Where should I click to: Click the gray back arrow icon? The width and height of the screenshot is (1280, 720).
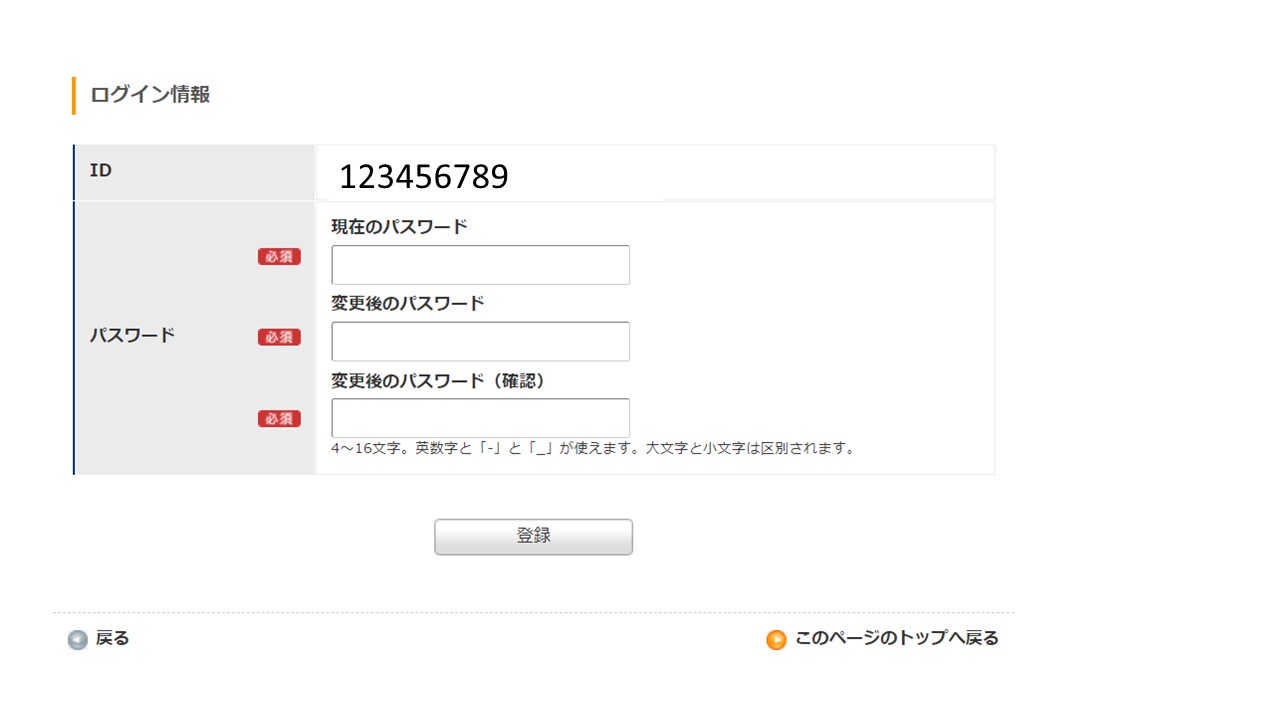78,640
